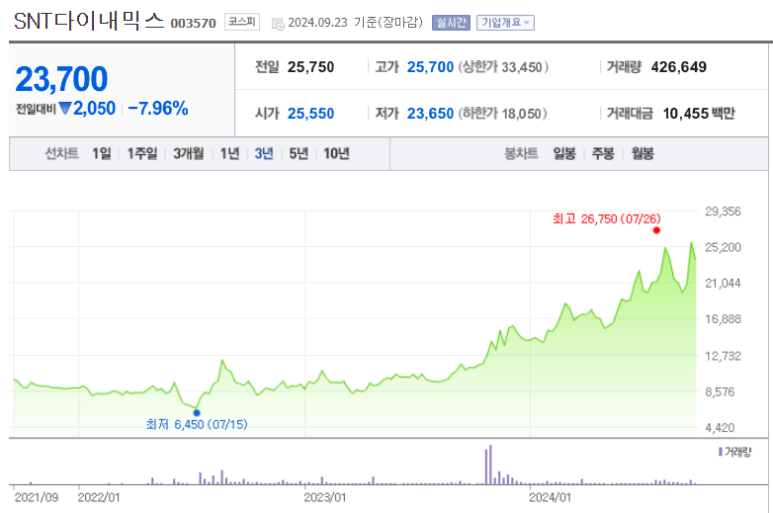Show the 5년 chart range

(x=298, y=154)
